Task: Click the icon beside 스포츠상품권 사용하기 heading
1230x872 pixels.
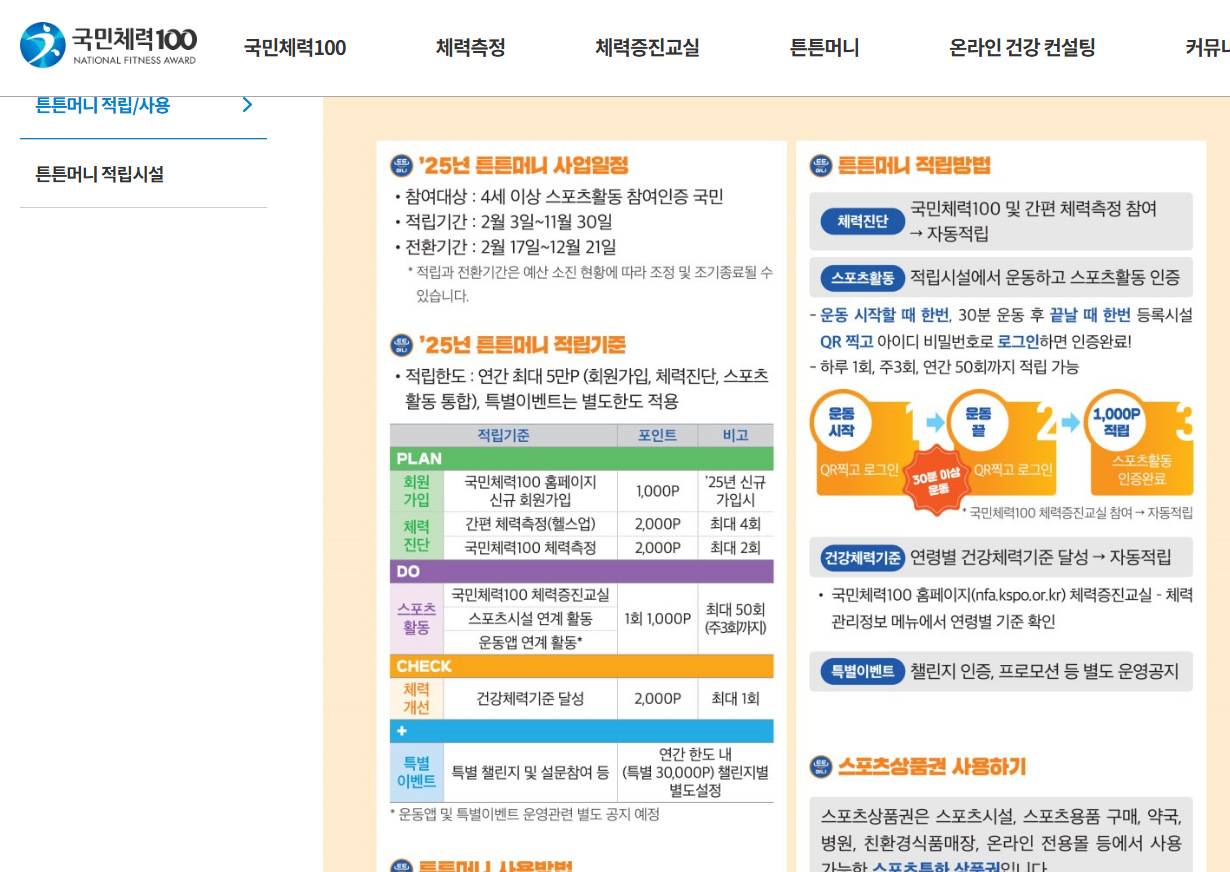Action: [820, 767]
